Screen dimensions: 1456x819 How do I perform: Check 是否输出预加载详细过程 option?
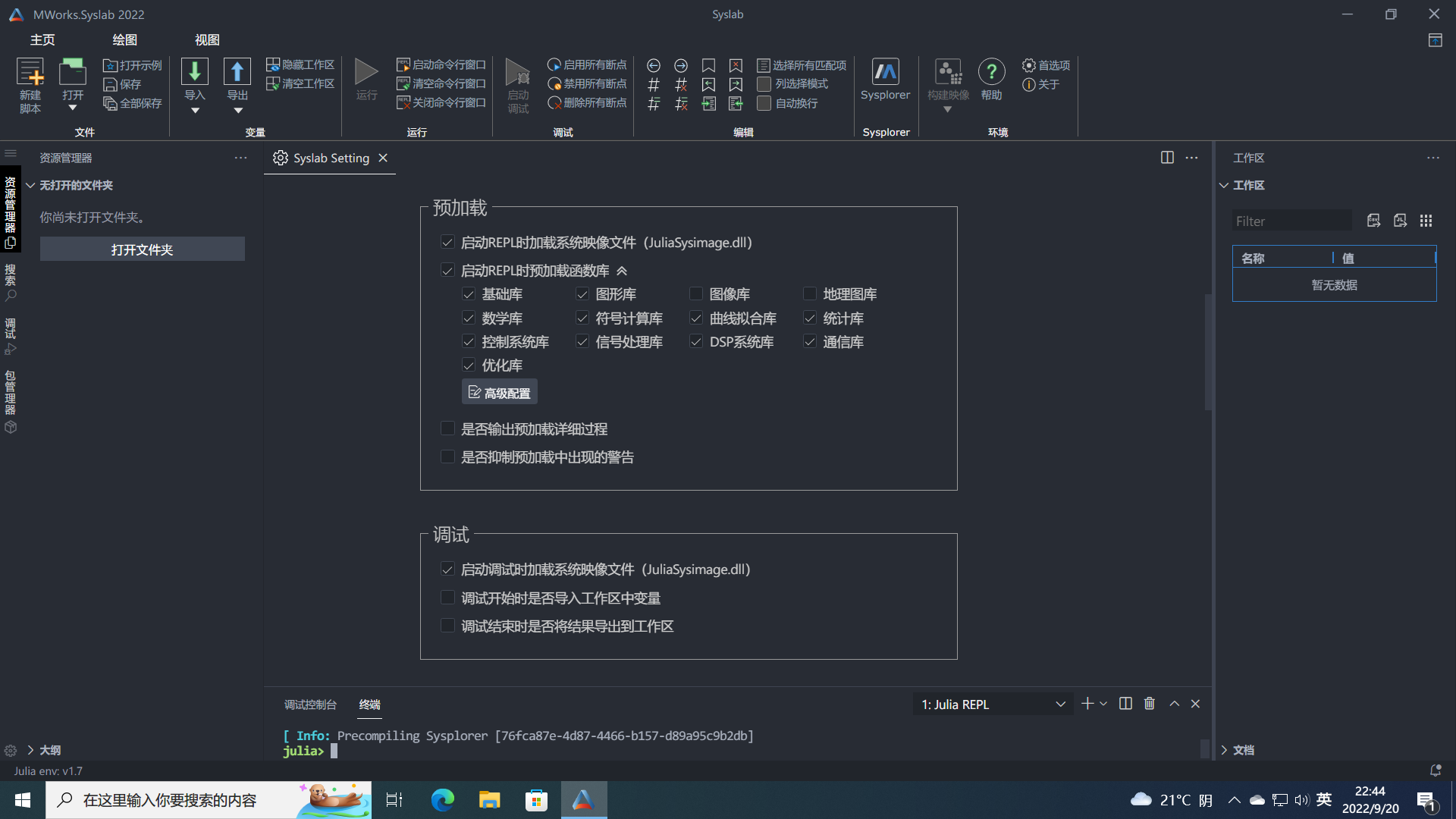(x=447, y=428)
